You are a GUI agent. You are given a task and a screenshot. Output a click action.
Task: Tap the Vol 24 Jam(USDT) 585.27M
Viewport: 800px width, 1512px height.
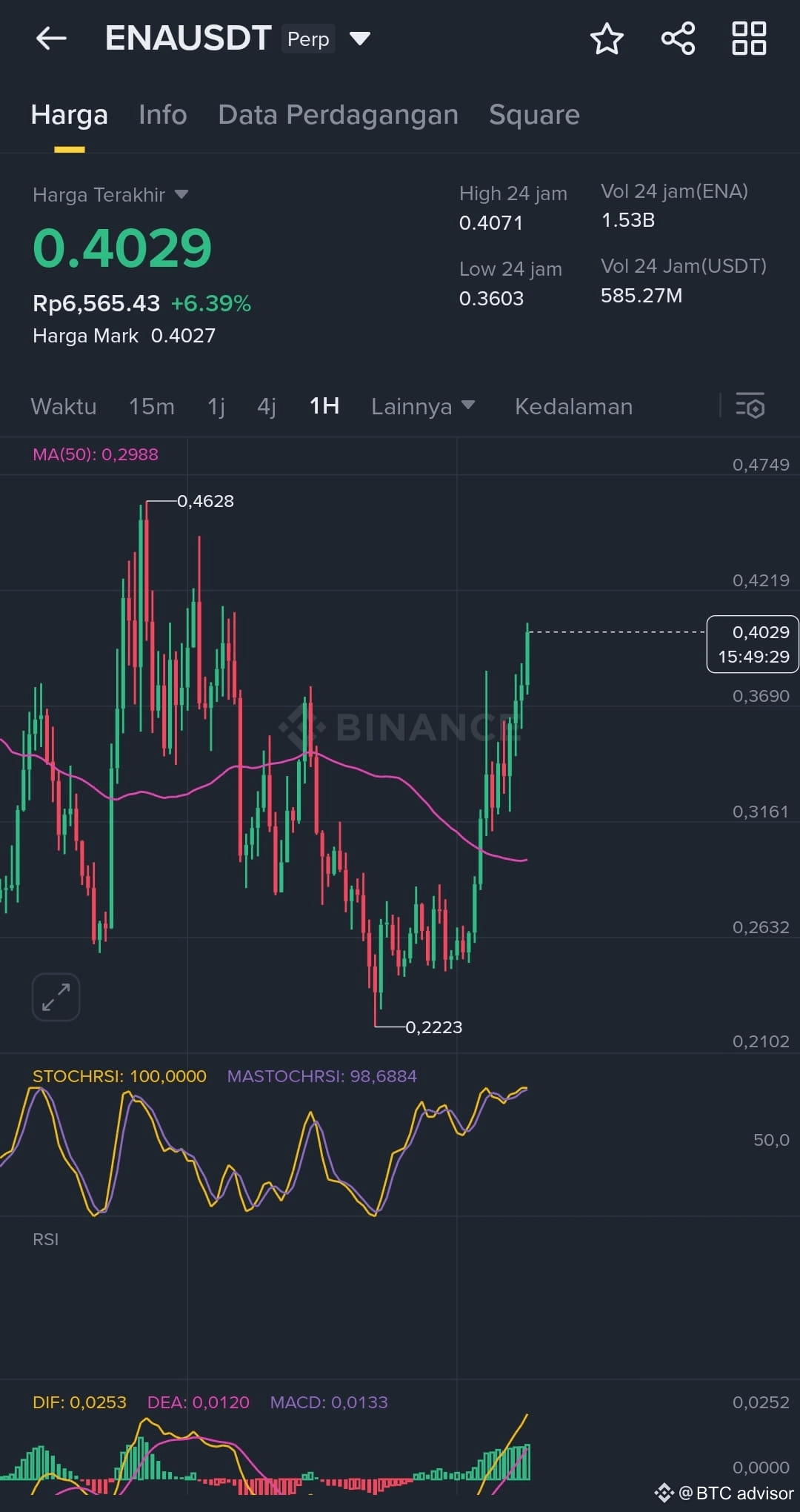pyautogui.click(x=641, y=296)
